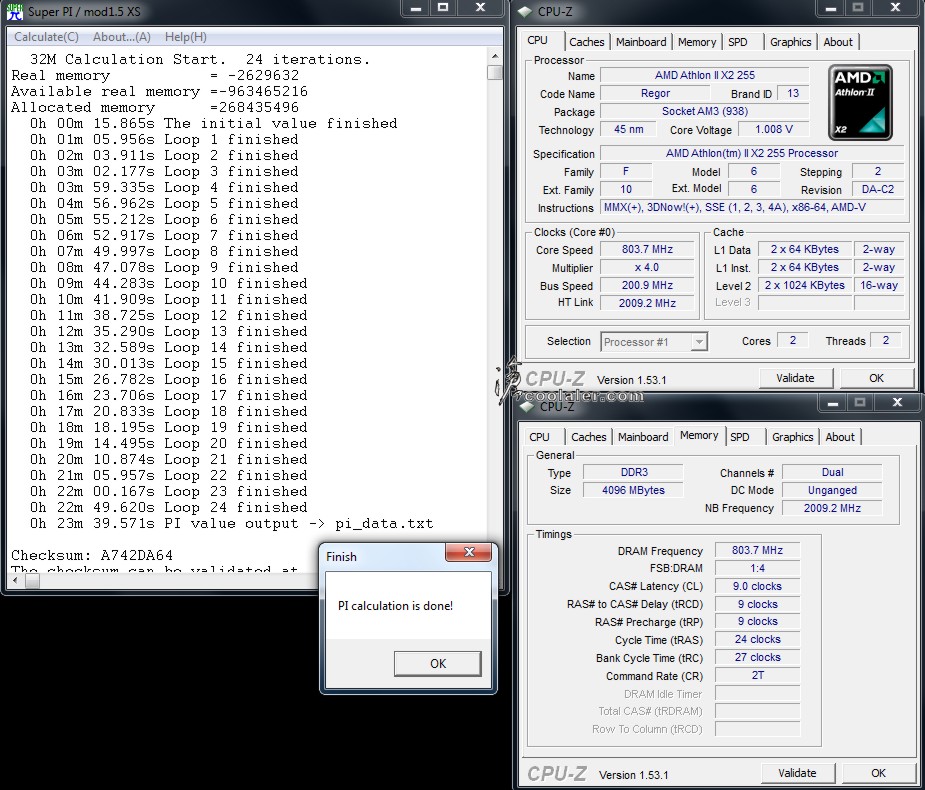This screenshot has width=925, height=790.
Task: Click the '1:4' FSB:DRAM value
Action: coord(757,568)
